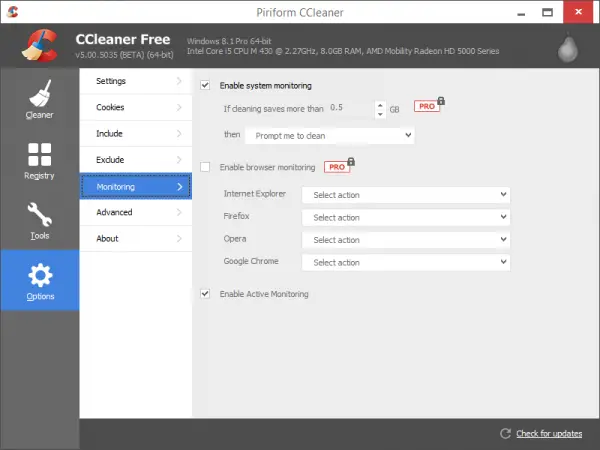
Task: Open the Exclude options page
Action: point(135,160)
